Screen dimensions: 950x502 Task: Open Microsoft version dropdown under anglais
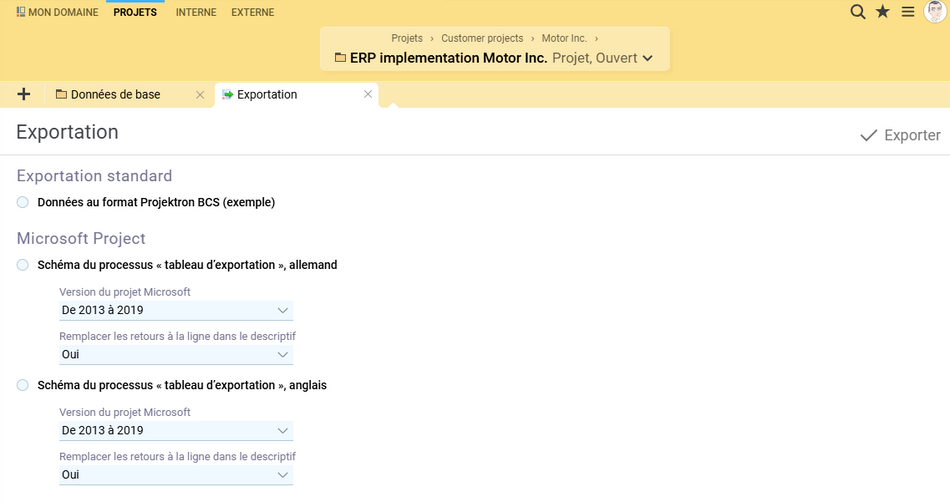click(176, 431)
